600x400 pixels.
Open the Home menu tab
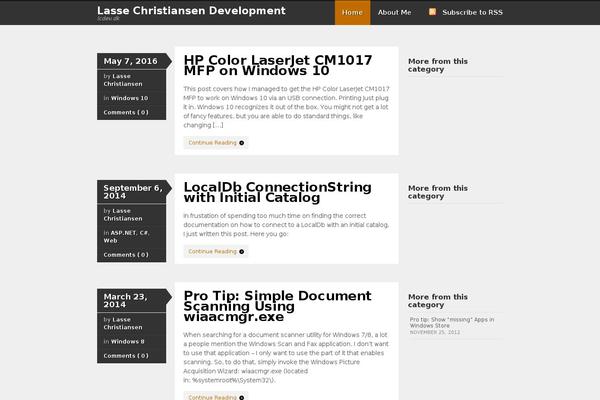(x=352, y=12)
